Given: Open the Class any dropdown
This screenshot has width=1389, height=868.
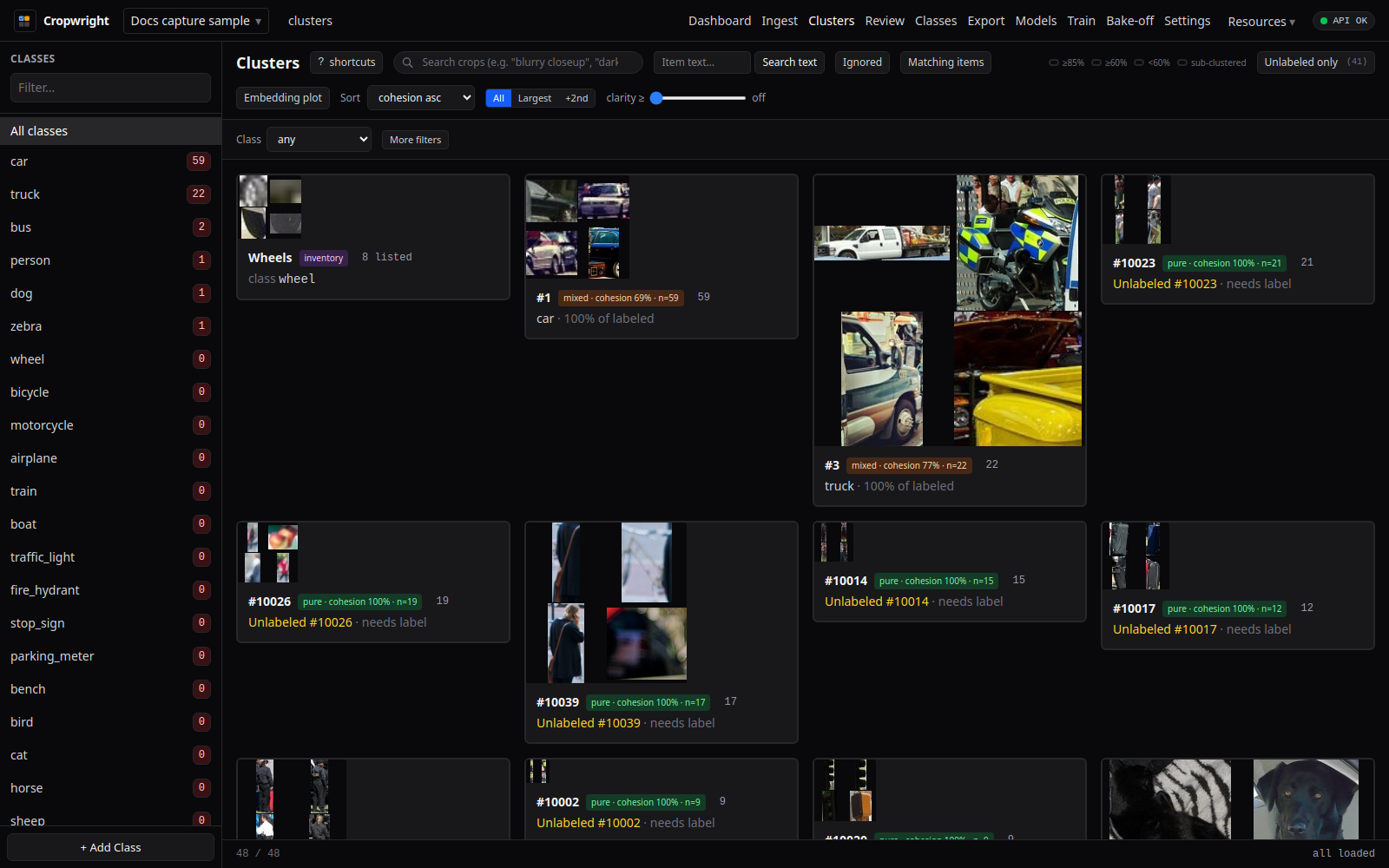Looking at the screenshot, I should (319, 140).
